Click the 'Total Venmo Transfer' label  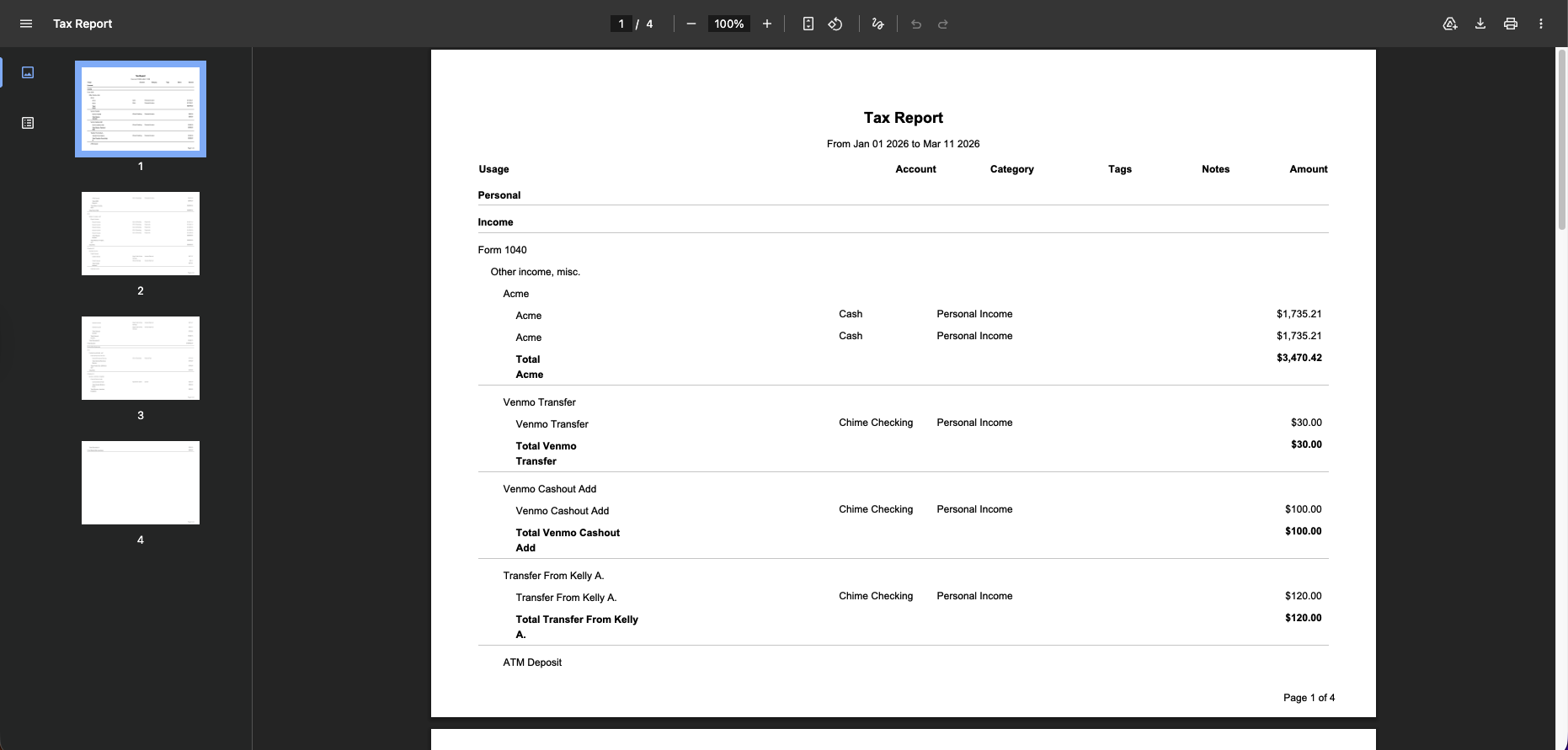pos(546,454)
